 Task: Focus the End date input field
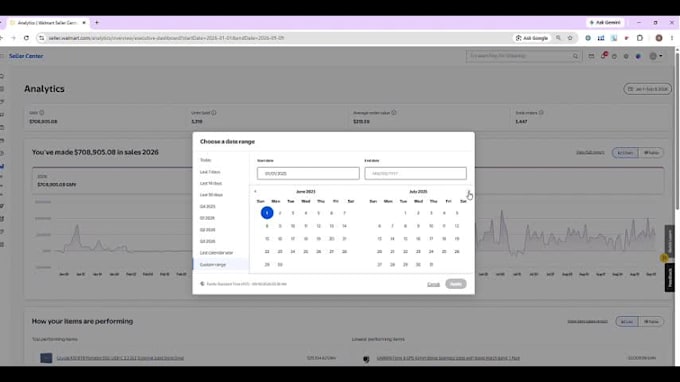tap(415, 173)
